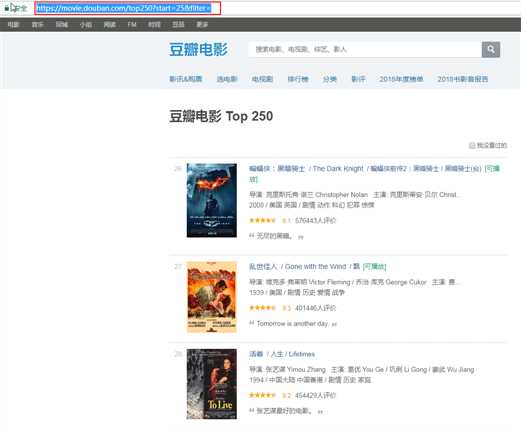Screen dimensions: 521x430
Task: Open Gone with the Wind poster thumbnail
Action: (x=212, y=297)
